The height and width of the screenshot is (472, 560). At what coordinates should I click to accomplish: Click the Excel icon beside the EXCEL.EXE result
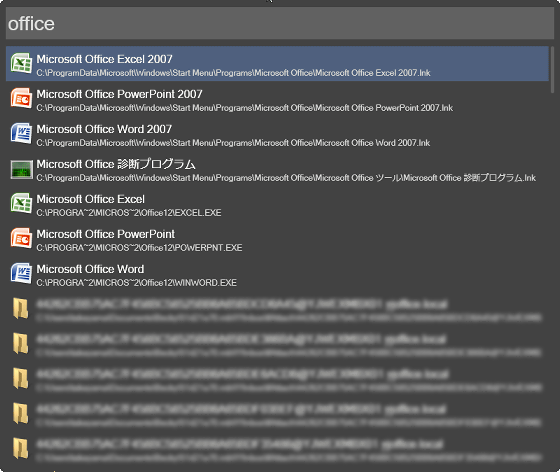21,203
